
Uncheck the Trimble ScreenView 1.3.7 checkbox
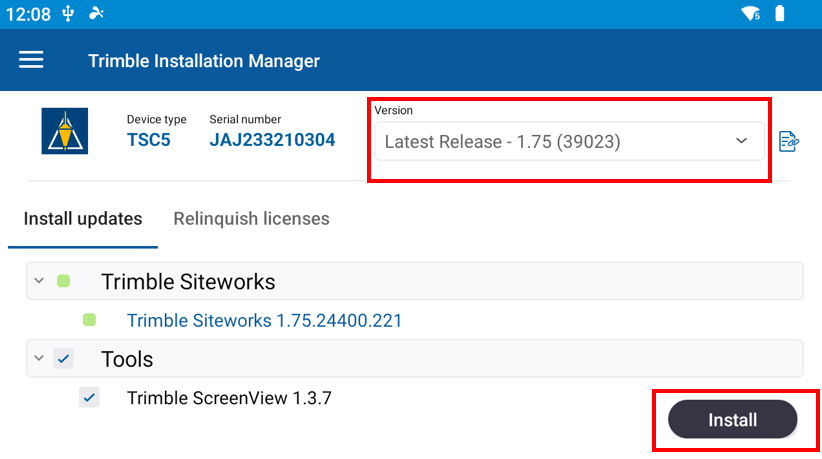pyautogui.click(x=89, y=398)
